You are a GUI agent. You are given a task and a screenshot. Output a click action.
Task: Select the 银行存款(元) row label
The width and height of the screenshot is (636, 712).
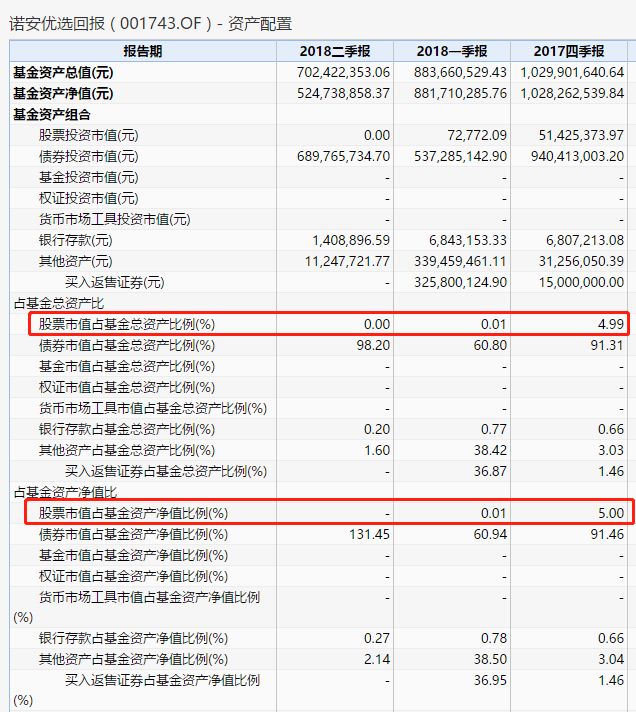click(75, 240)
